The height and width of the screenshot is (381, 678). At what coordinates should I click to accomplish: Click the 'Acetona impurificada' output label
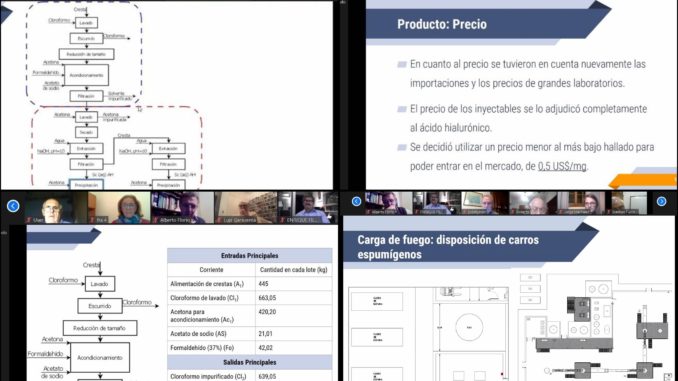(x=114, y=117)
